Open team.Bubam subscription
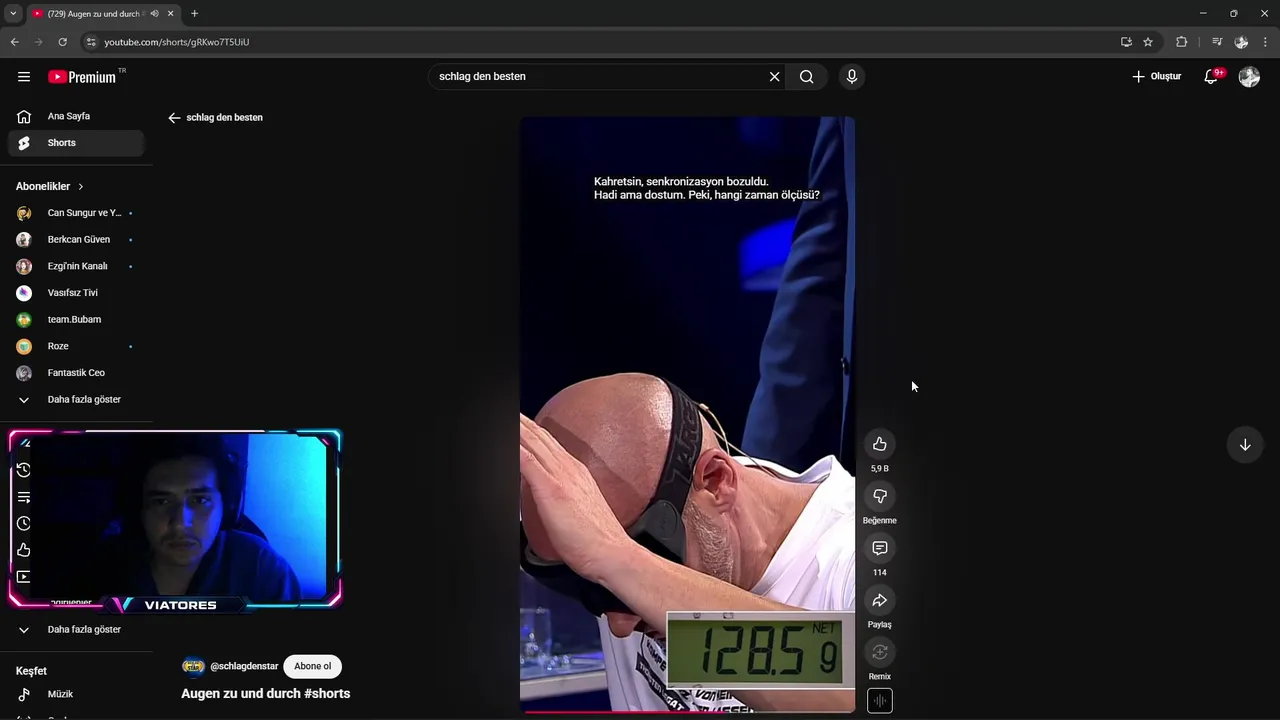The width and height of the screenshot is (1280, 720). coord(76,320)
